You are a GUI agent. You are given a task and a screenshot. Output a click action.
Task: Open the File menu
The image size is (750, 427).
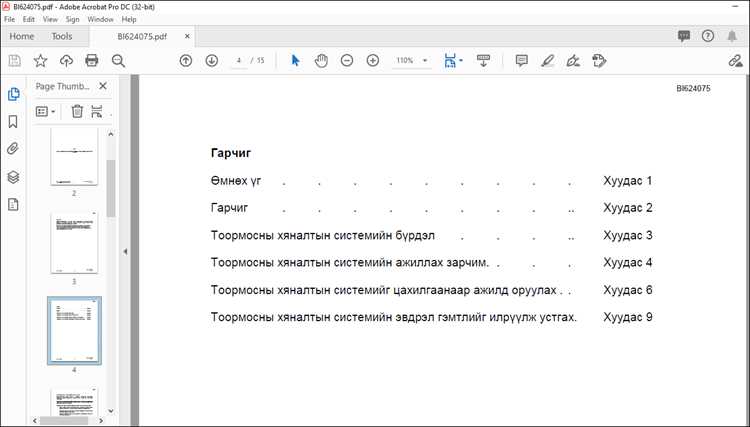10,20
